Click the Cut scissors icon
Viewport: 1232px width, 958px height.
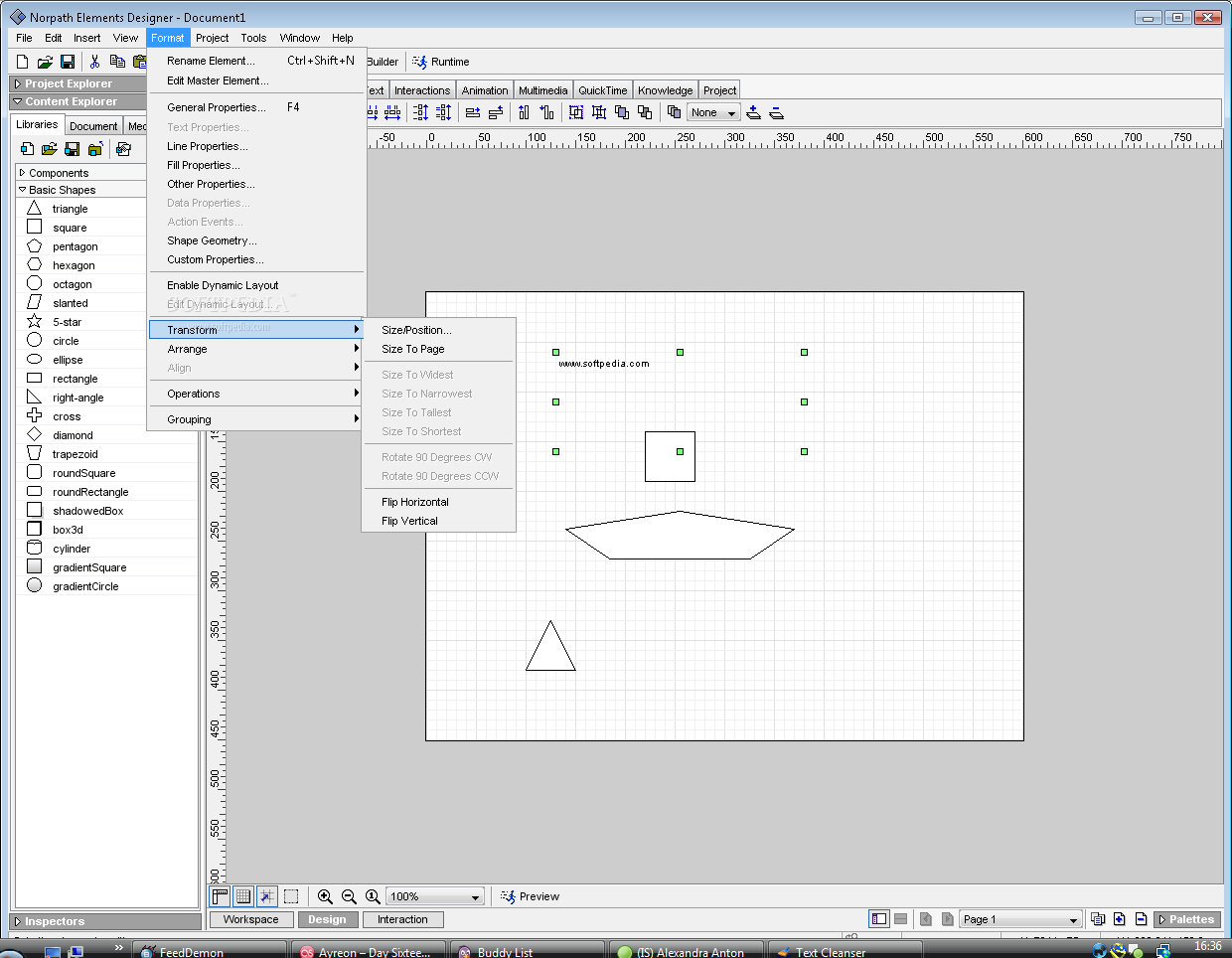tap(94, 62)
